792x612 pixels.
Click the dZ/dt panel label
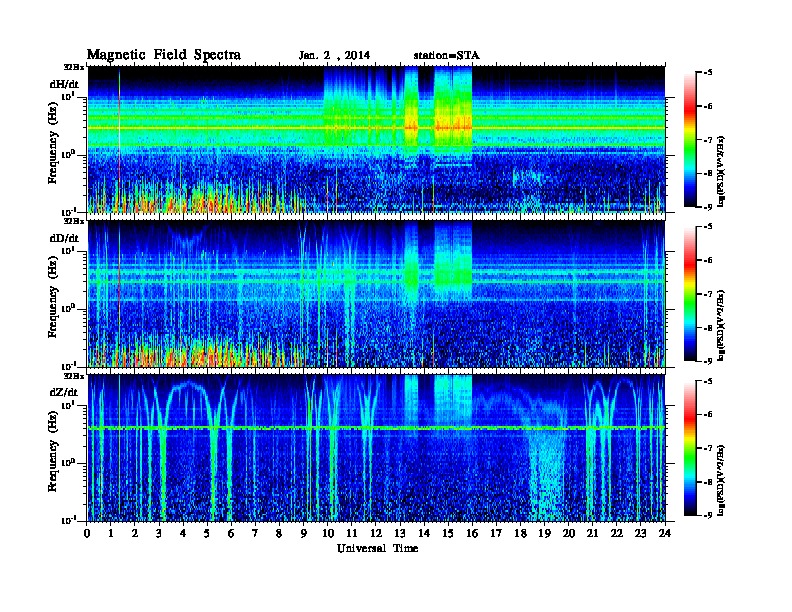click(x=64, y=392)
